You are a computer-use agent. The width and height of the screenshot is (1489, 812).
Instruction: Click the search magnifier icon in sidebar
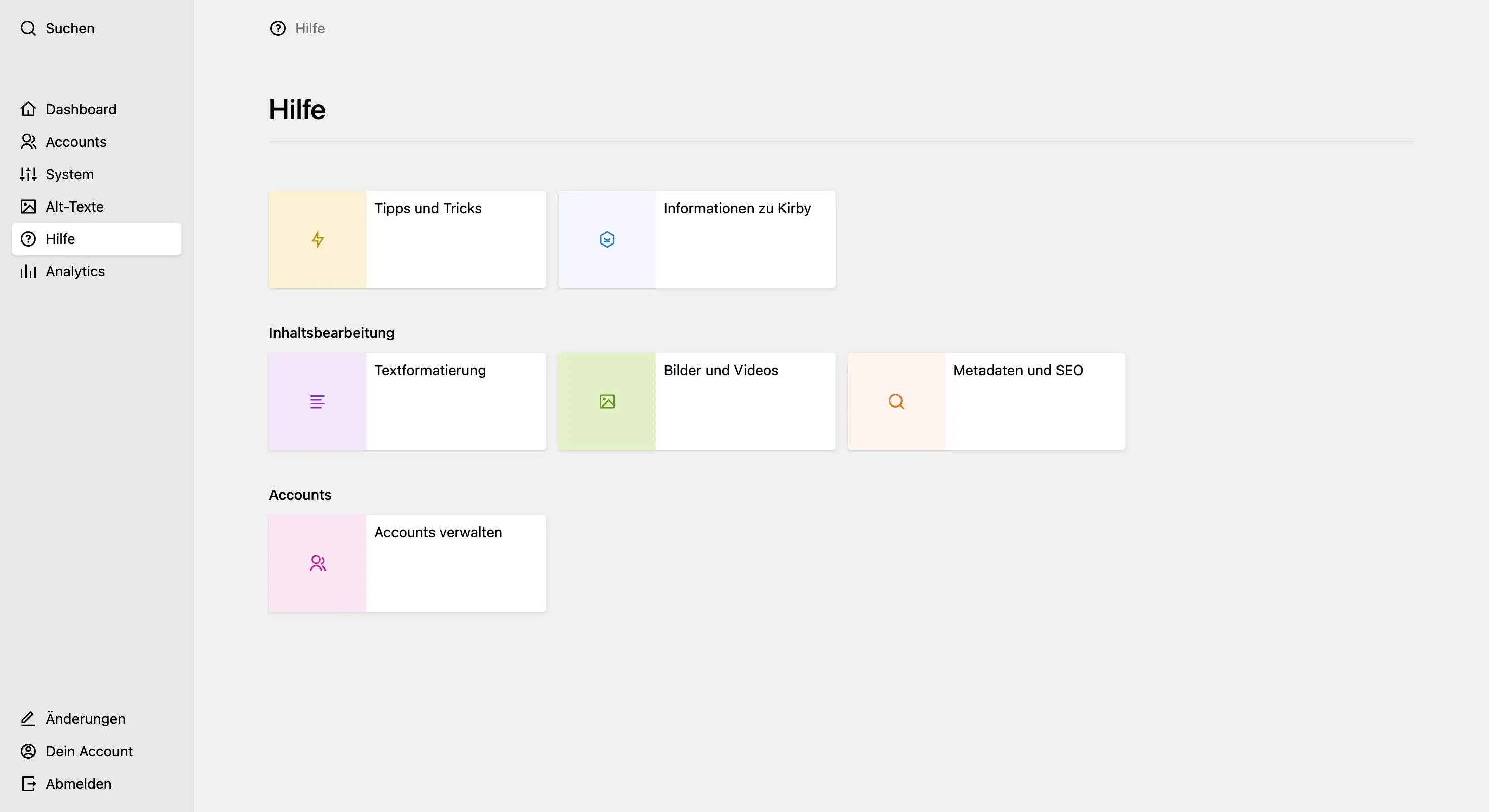coord(28,28)
